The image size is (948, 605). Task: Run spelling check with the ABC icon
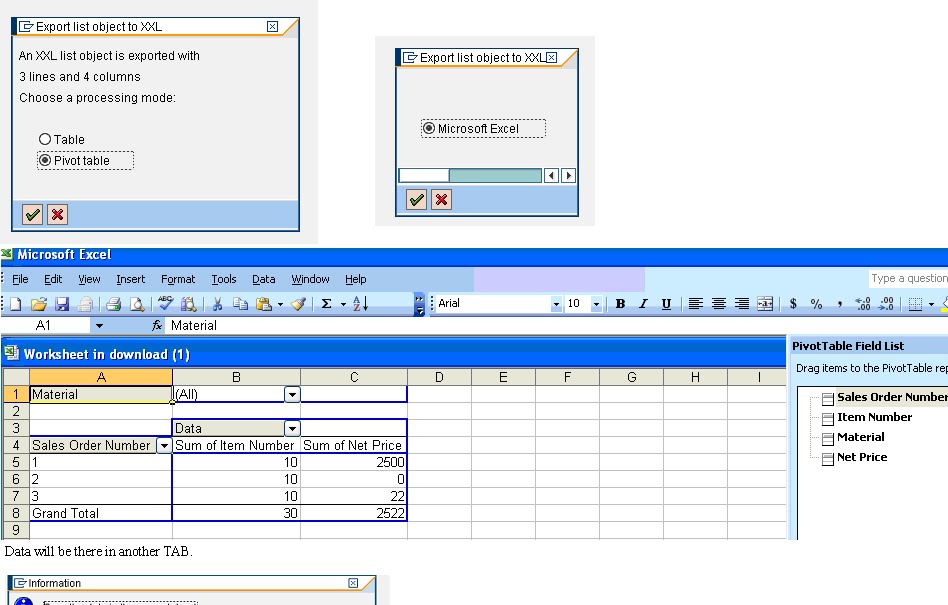click(165, 305)
